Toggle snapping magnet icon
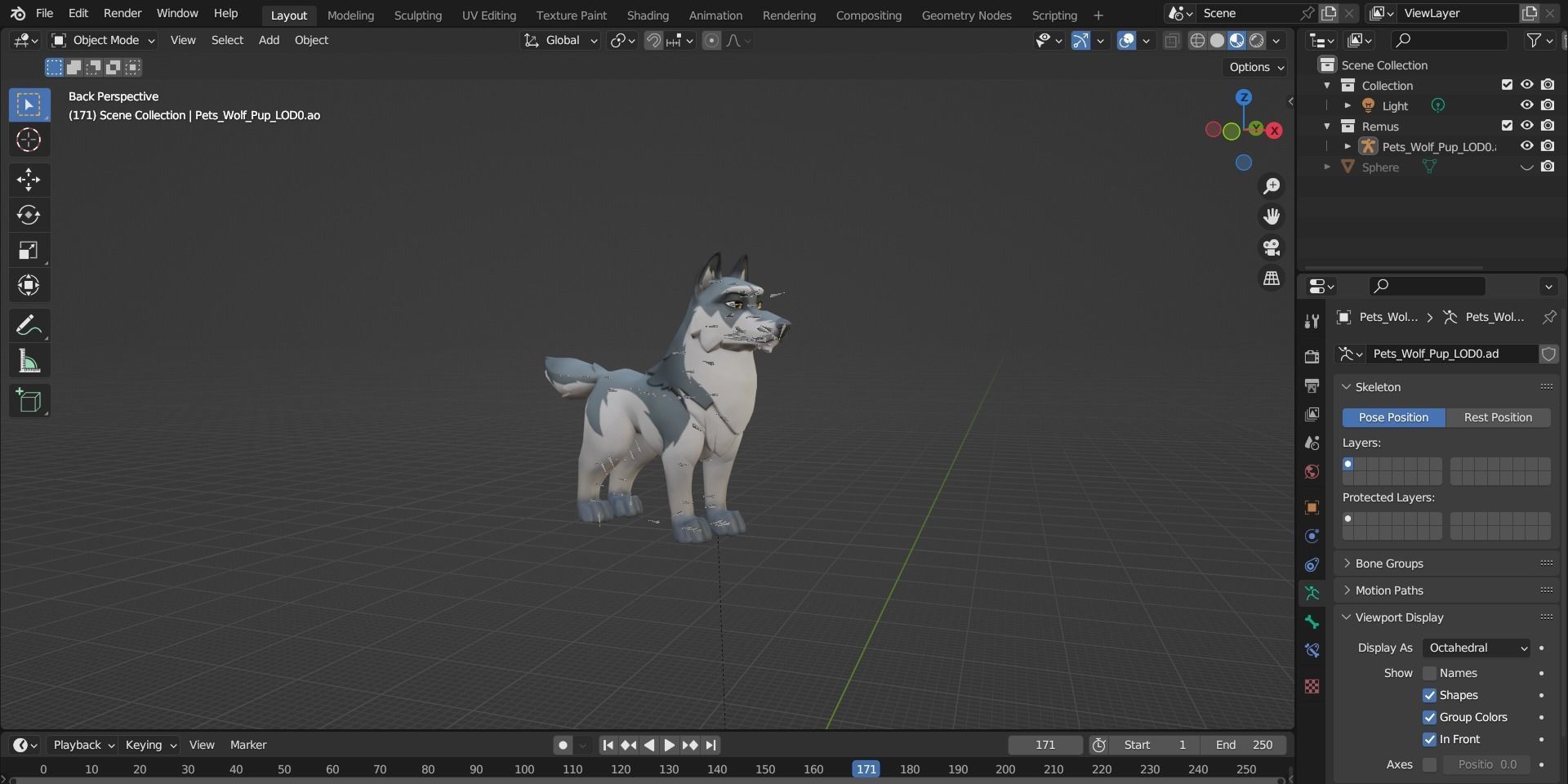The height and width of the screenshot is (784, 1568). click(653, 40)
